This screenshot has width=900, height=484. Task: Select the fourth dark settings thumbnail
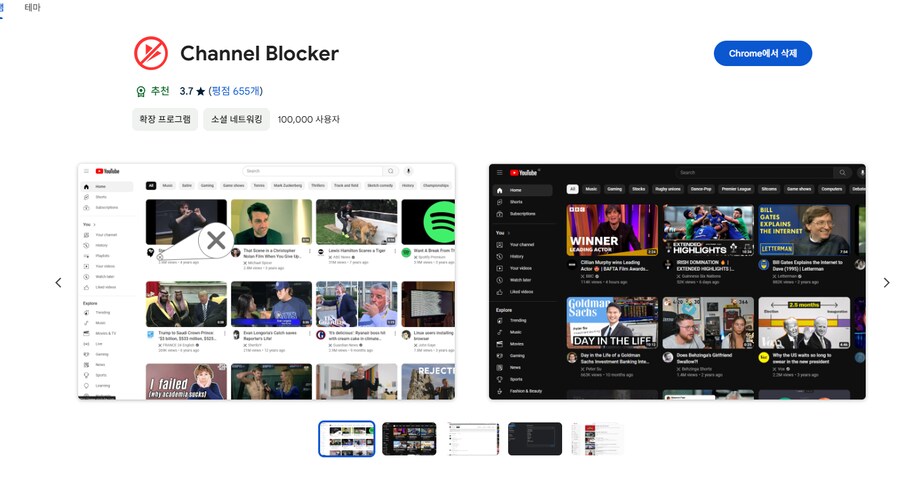coord(535,439)
